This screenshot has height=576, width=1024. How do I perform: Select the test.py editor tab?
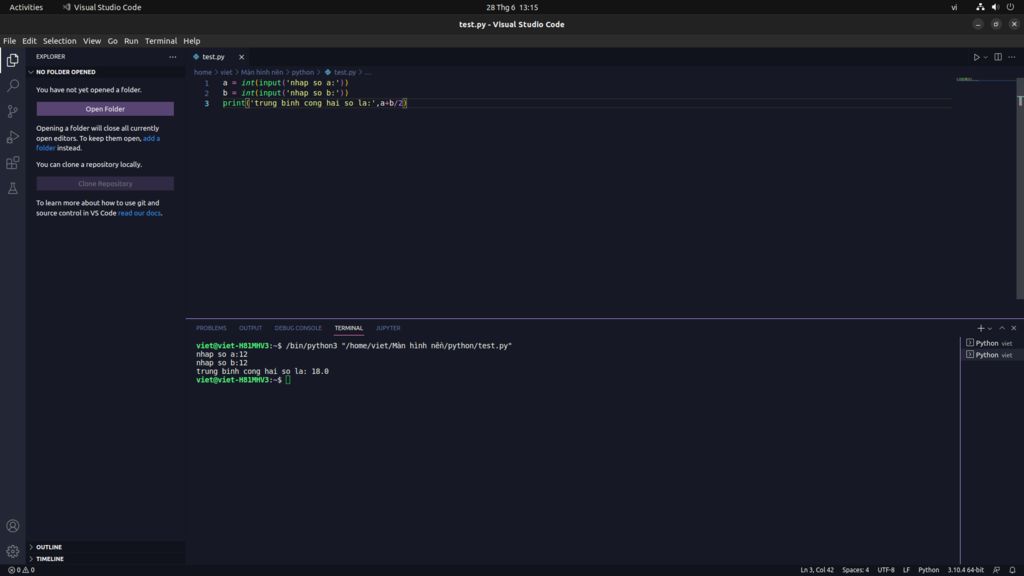(x=213, y=57)
